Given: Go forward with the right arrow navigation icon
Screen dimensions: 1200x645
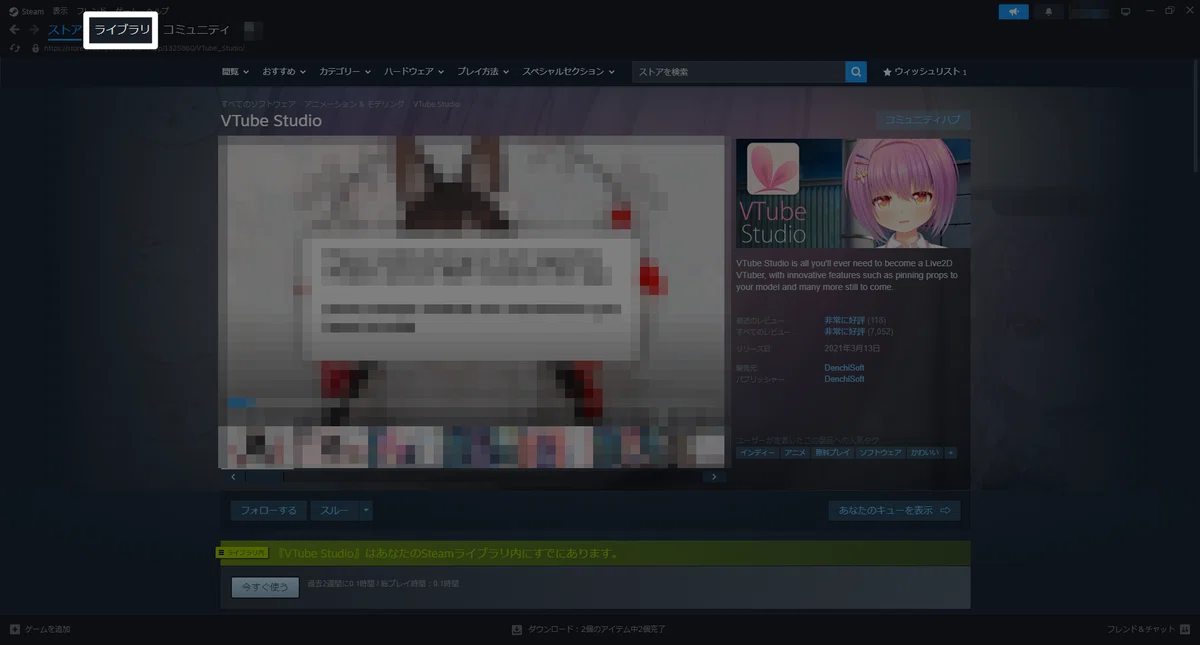Looking at the screenshot, I should point(34,30).
